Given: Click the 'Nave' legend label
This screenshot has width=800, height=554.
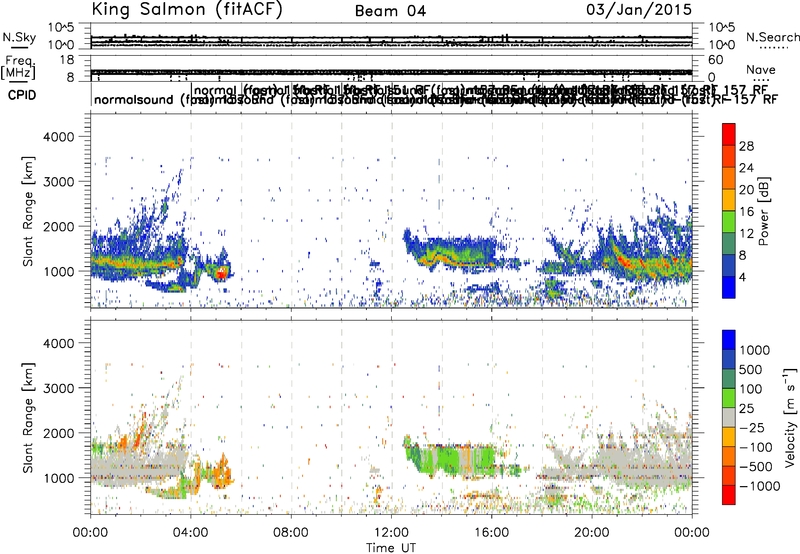Looking at the screenshot, I should pos(761,70).
